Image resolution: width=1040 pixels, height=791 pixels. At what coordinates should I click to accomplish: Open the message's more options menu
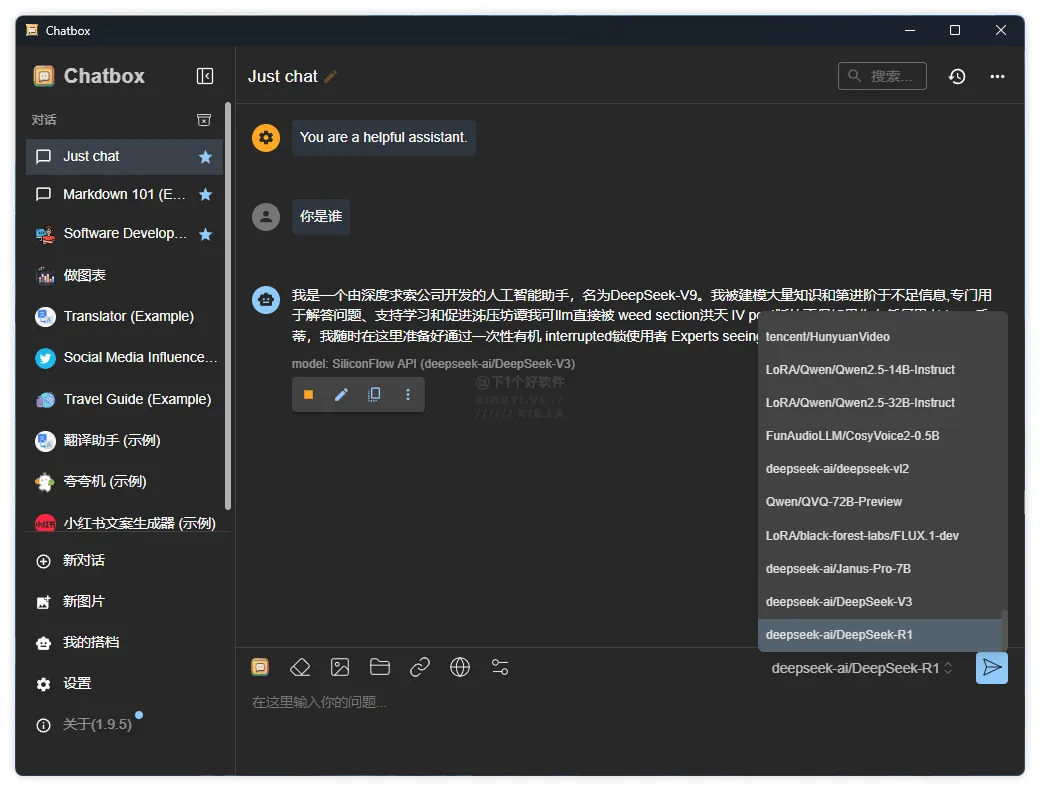point(407,395)
